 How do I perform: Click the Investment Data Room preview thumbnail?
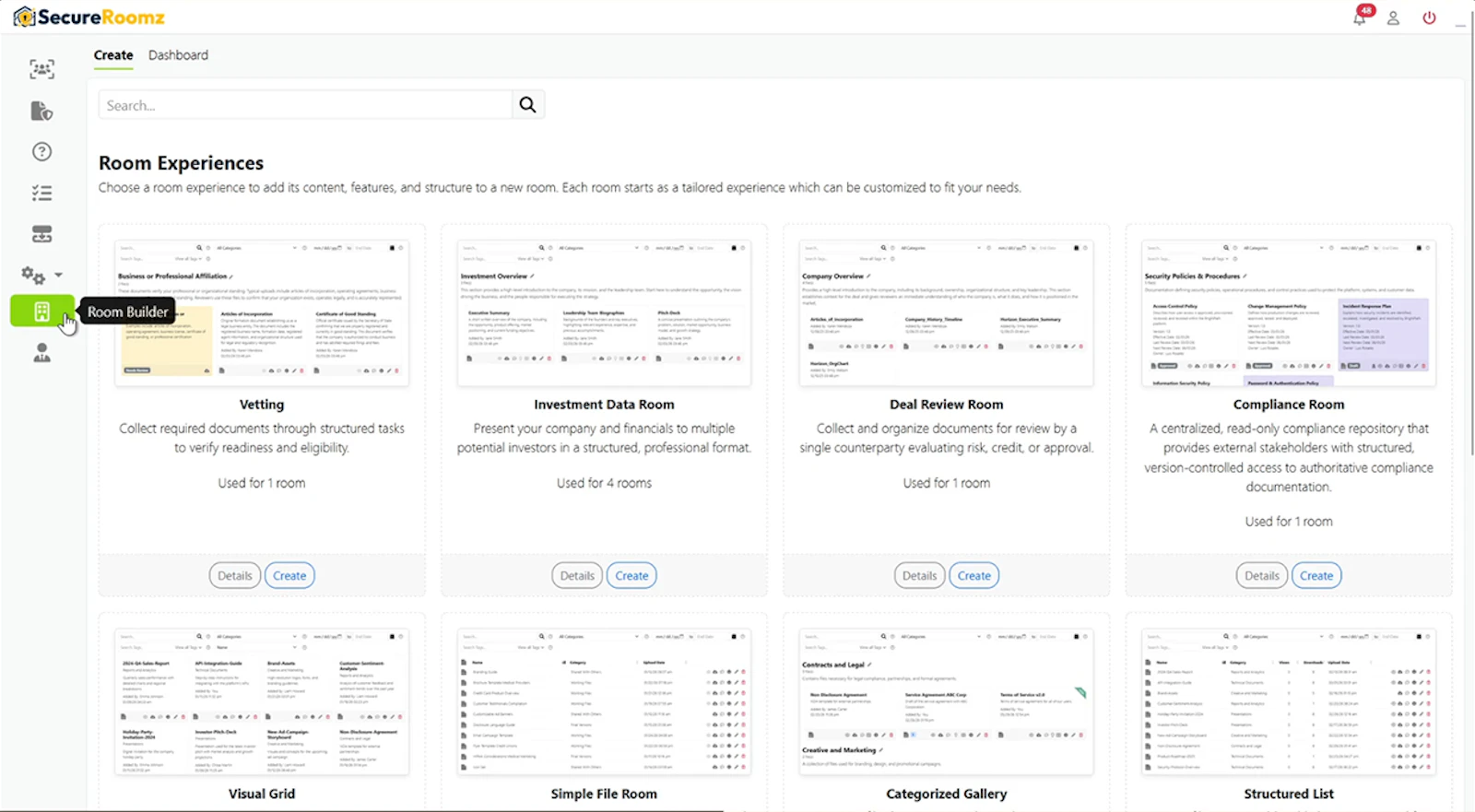pos(604,312)
